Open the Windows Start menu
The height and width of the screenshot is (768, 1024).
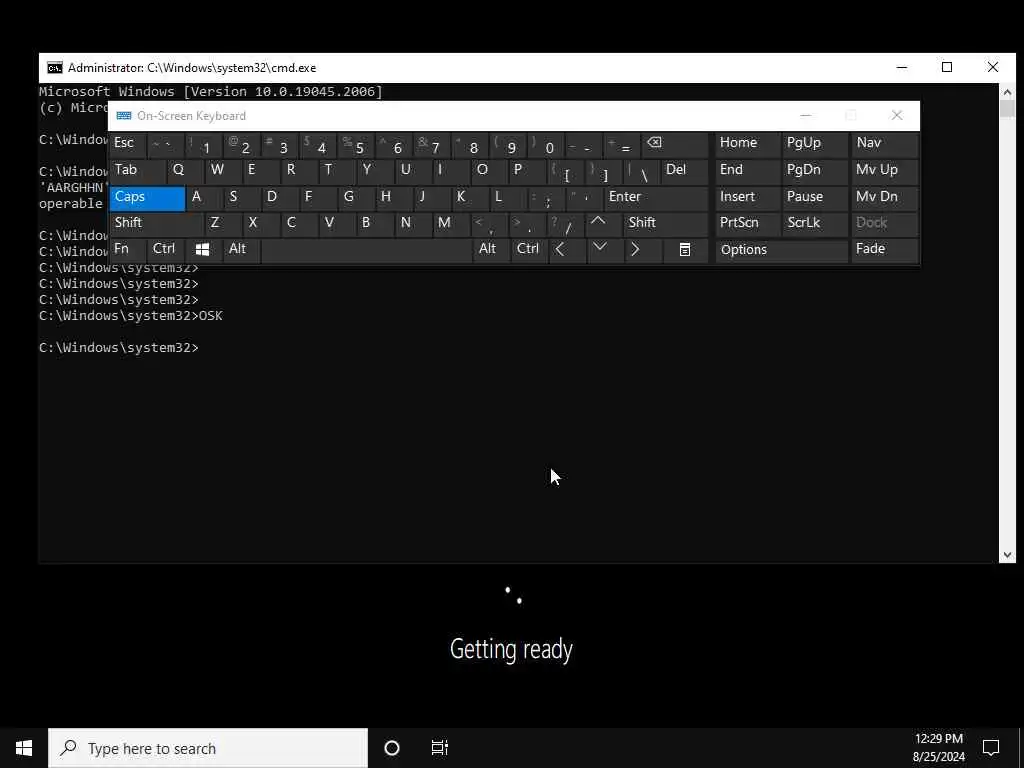[24, 748]
